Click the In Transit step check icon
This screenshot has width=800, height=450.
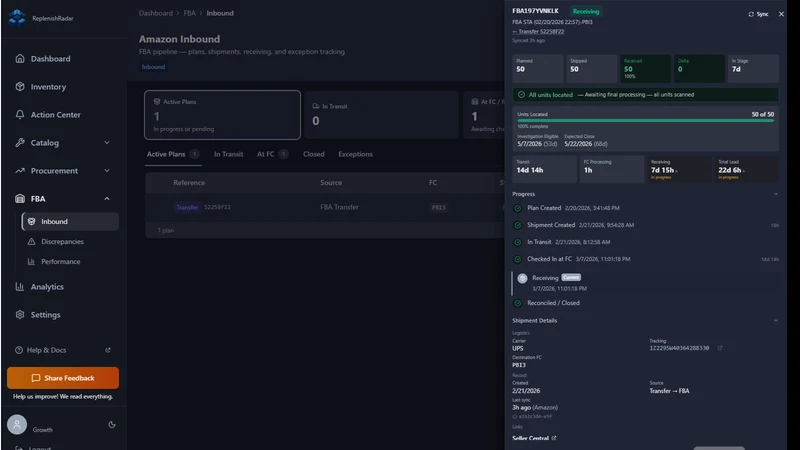click(x=517, y=242)
